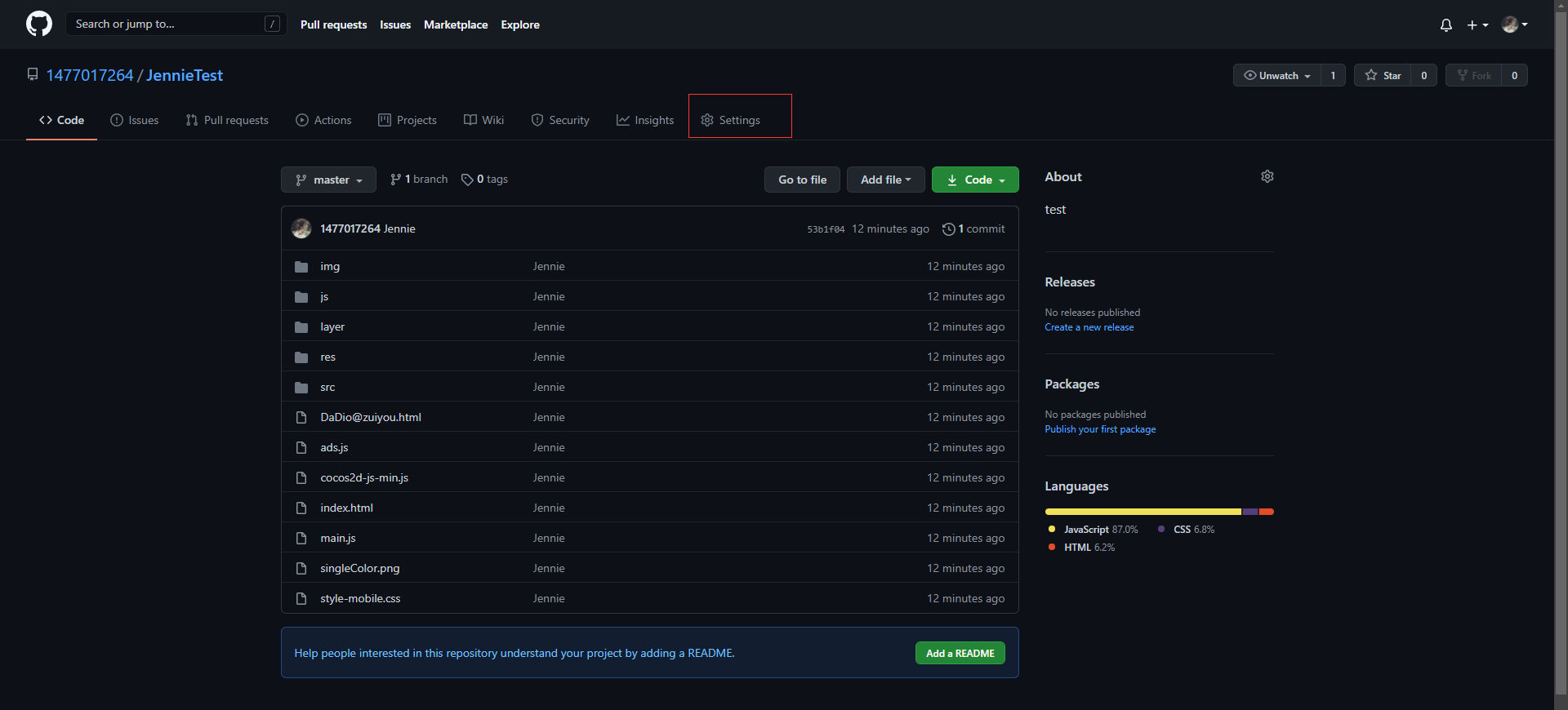Click the page vertical scrollbar
Screen dimensions: 1568x710
click(1561, 355)
